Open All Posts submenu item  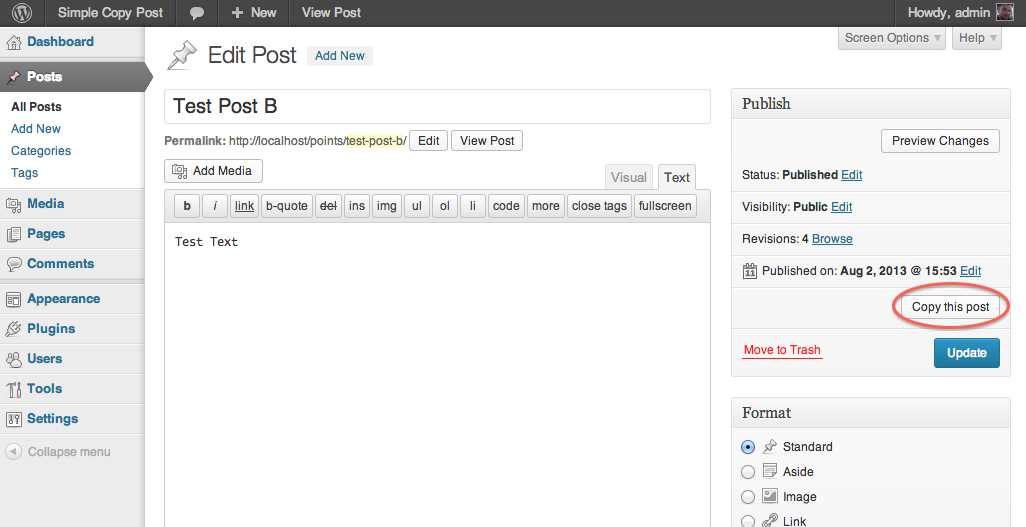pyautogui.click(x=36, y=107)
